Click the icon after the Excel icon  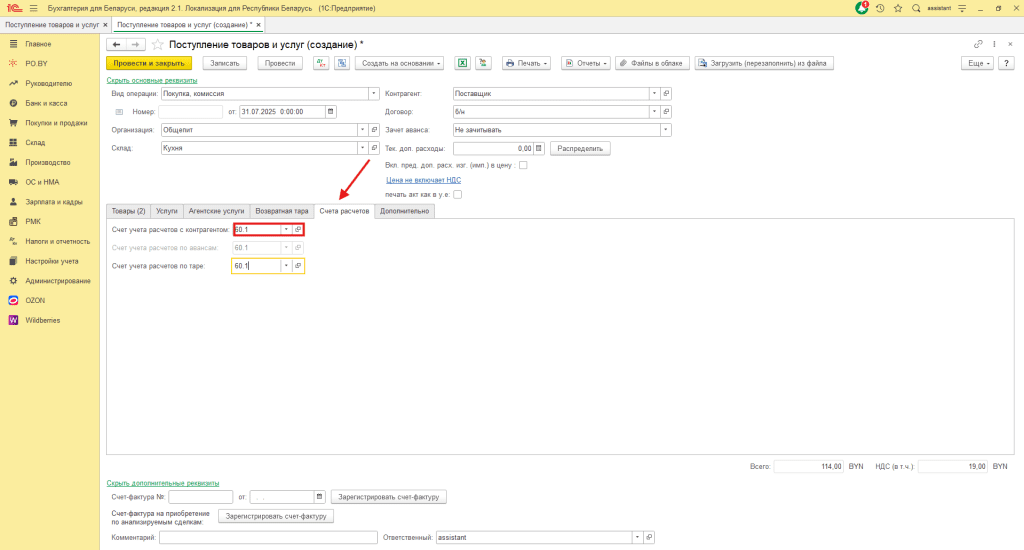pyautogui.click(x=483, y=63)
